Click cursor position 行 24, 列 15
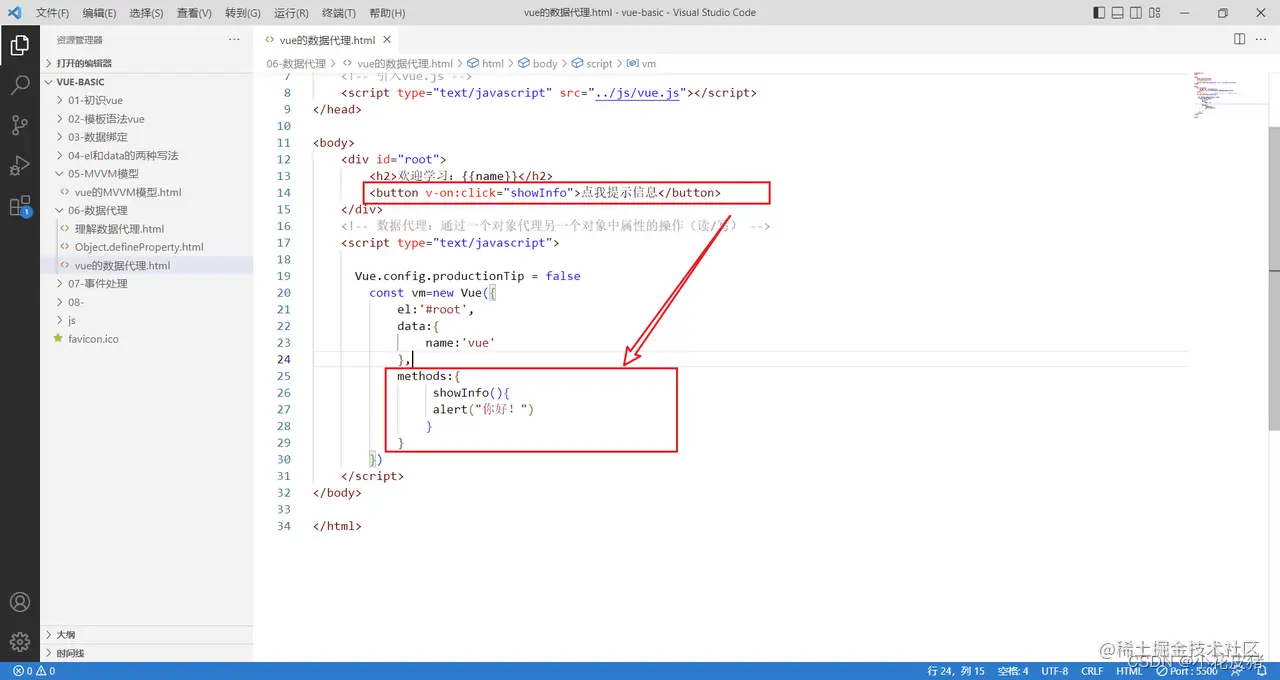The height and width of the screenshot is (680, 1280). tap(956, 671)
